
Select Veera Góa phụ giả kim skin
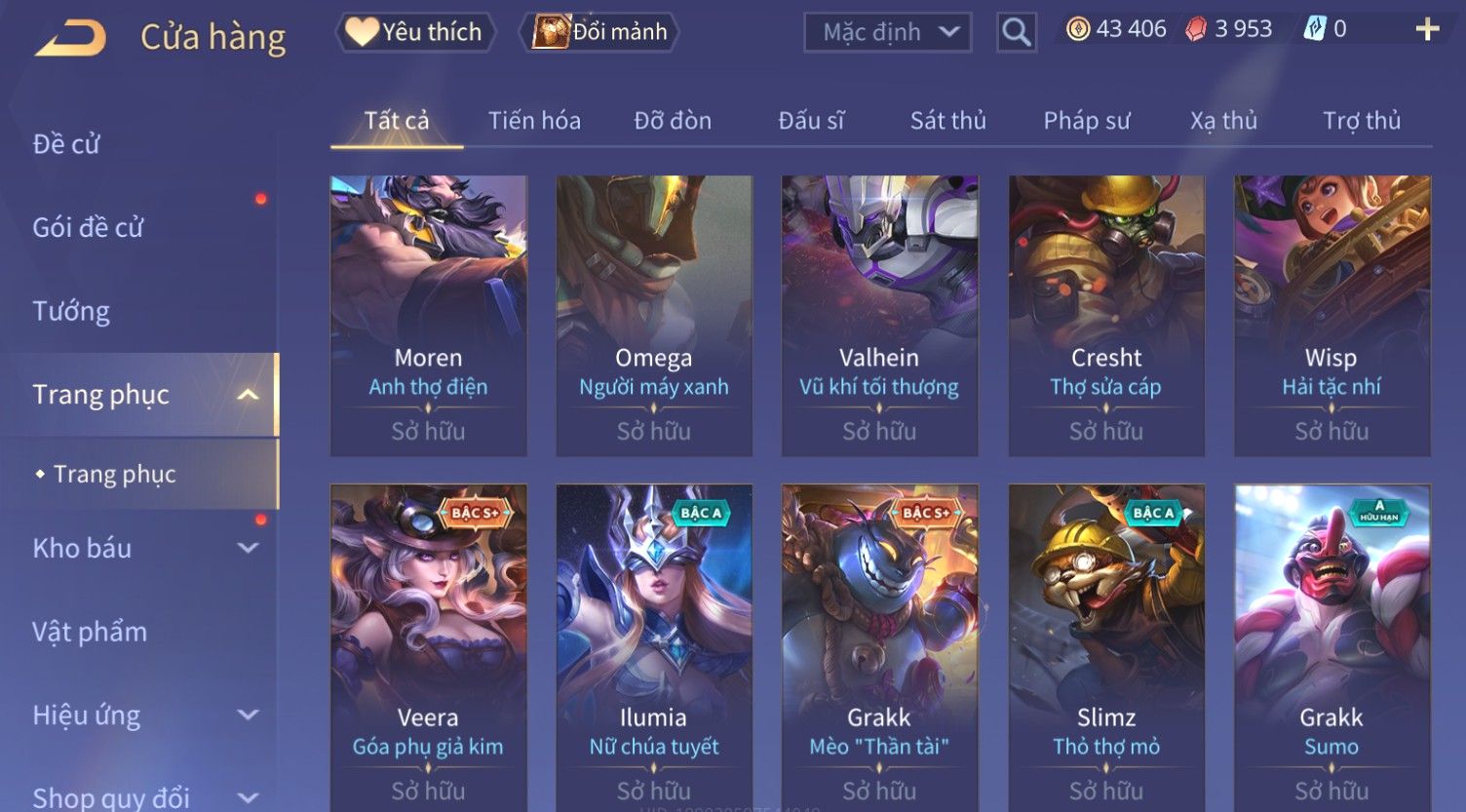coord(428,647)
